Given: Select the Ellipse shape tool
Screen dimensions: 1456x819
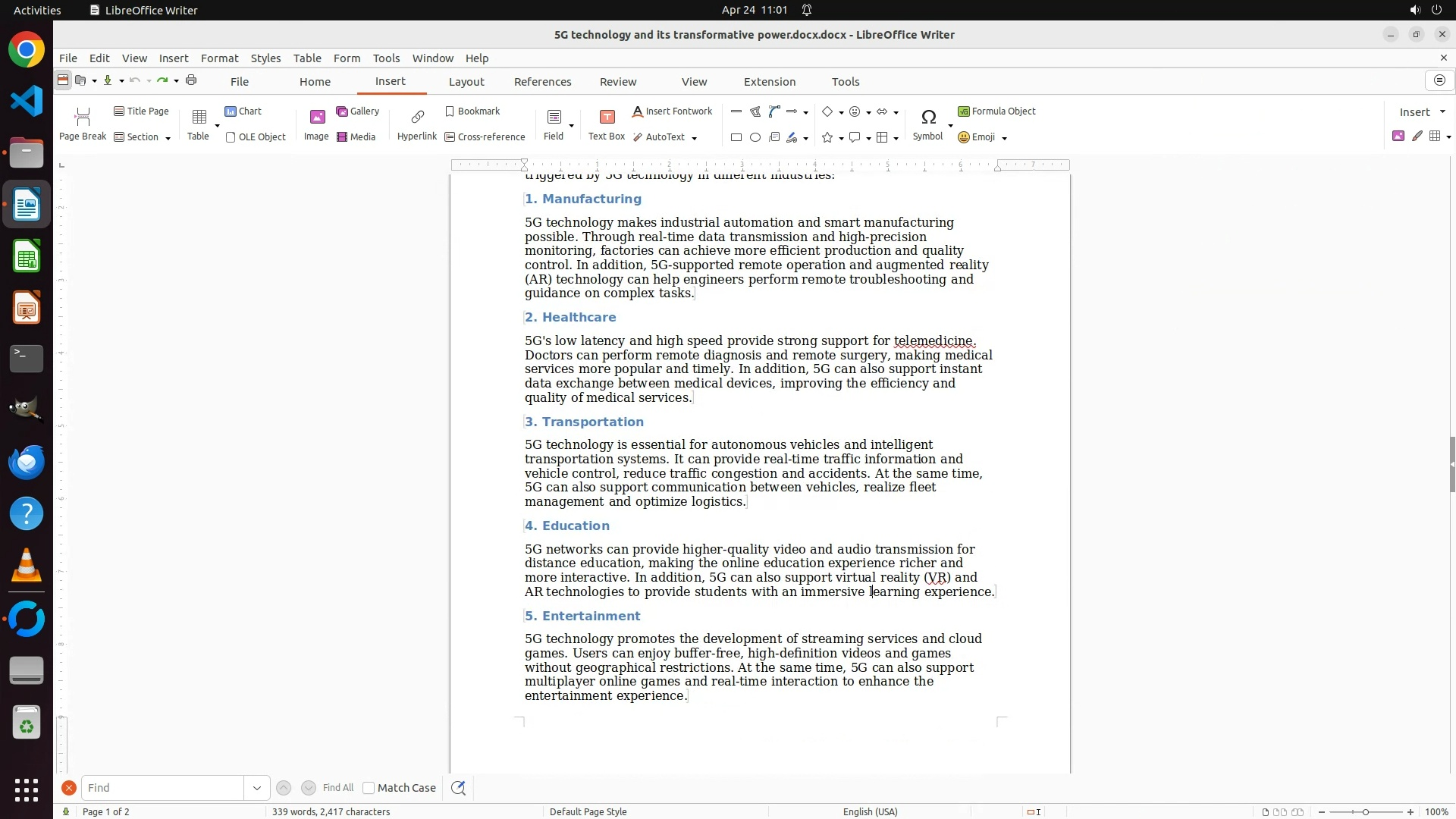Looking at the screenshot, I should 755,138.
